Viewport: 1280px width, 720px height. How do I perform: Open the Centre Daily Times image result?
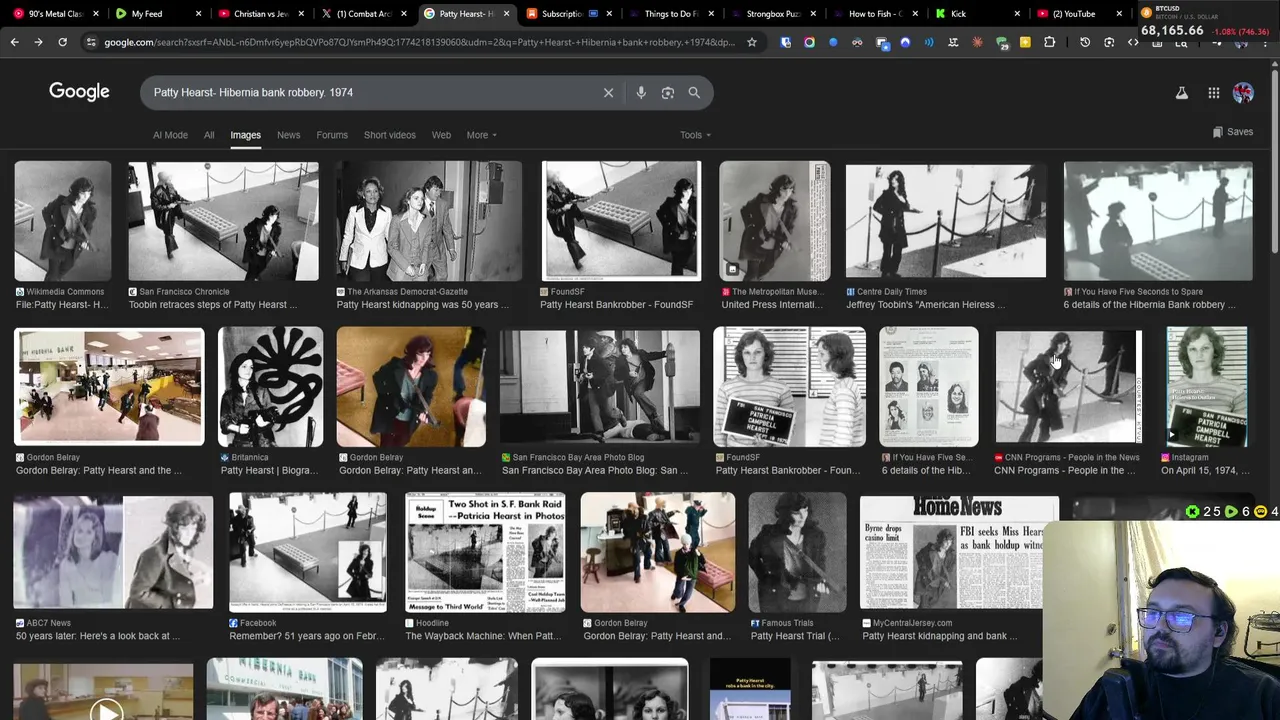(946, 221)
